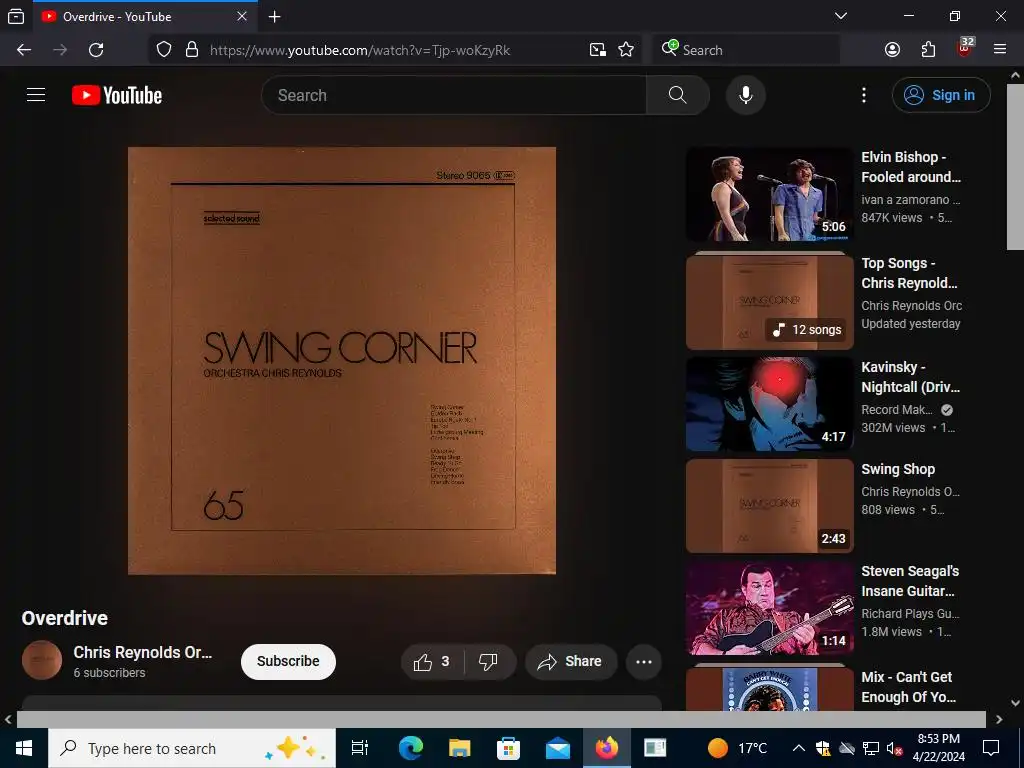Screen dimensions: 1024x768
Task: Open Elvin Bishop Fooled around thumbnail
Action: [769, 195]
